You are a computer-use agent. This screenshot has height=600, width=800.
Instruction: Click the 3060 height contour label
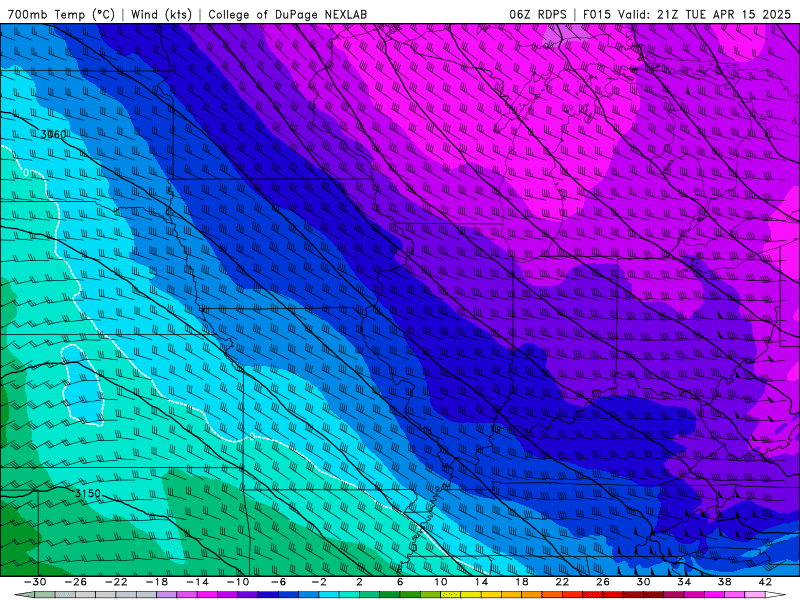pyautogui.click(x=54, y=135)
